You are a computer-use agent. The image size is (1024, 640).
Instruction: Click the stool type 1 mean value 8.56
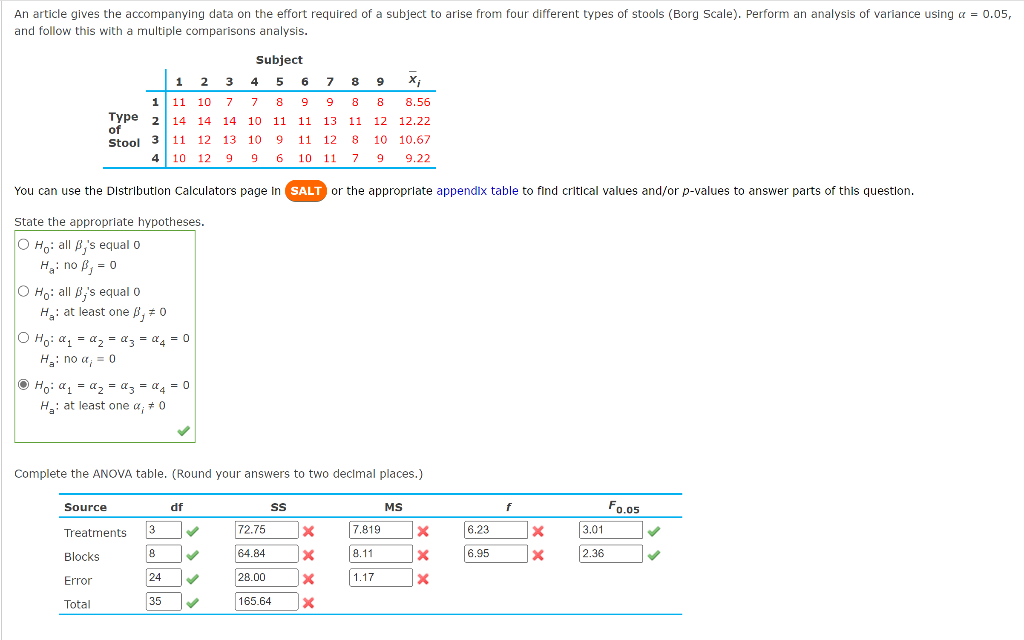coord(418,102)
